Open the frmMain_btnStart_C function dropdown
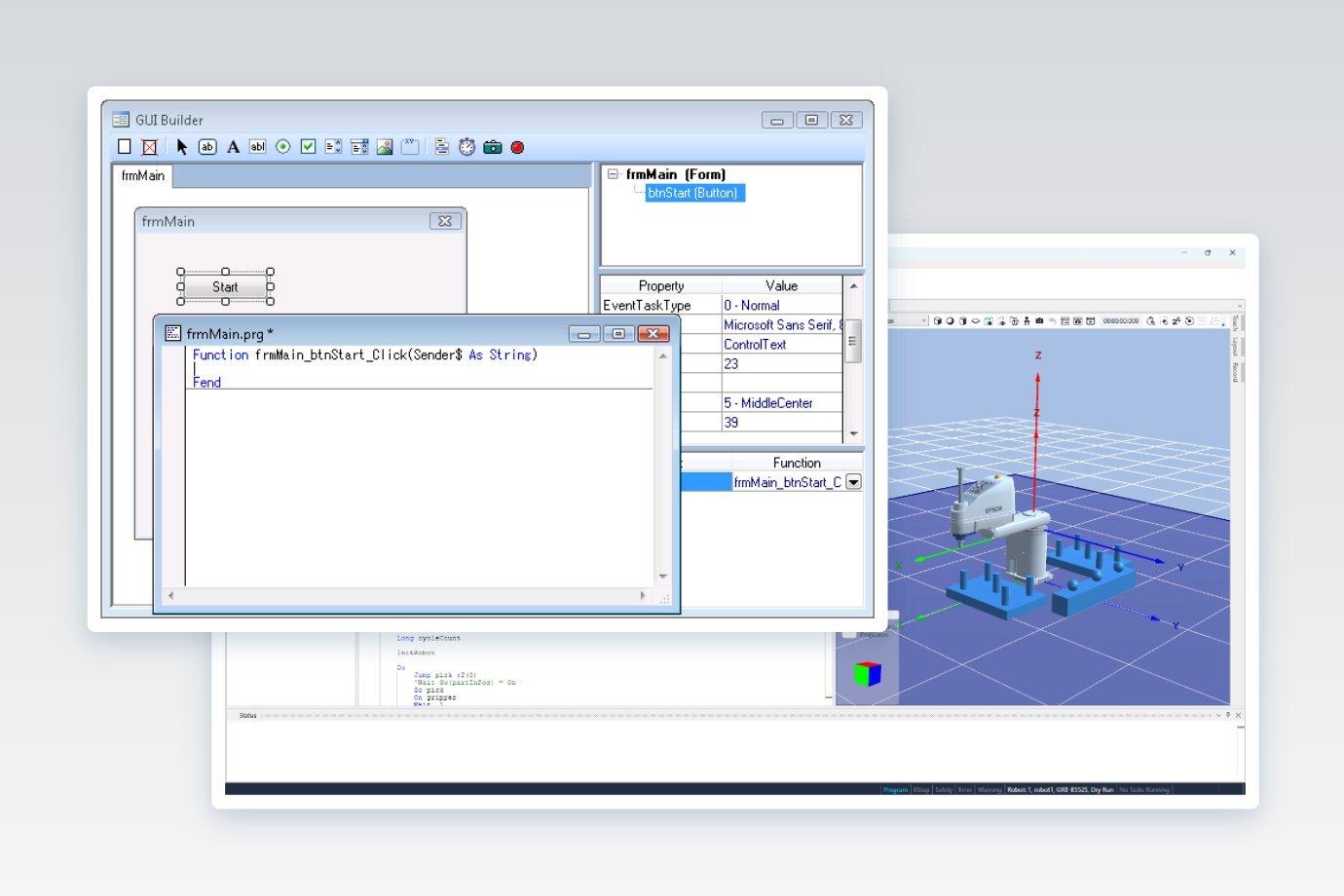This screenshot has height=896, width=1344. click(853, 482)
